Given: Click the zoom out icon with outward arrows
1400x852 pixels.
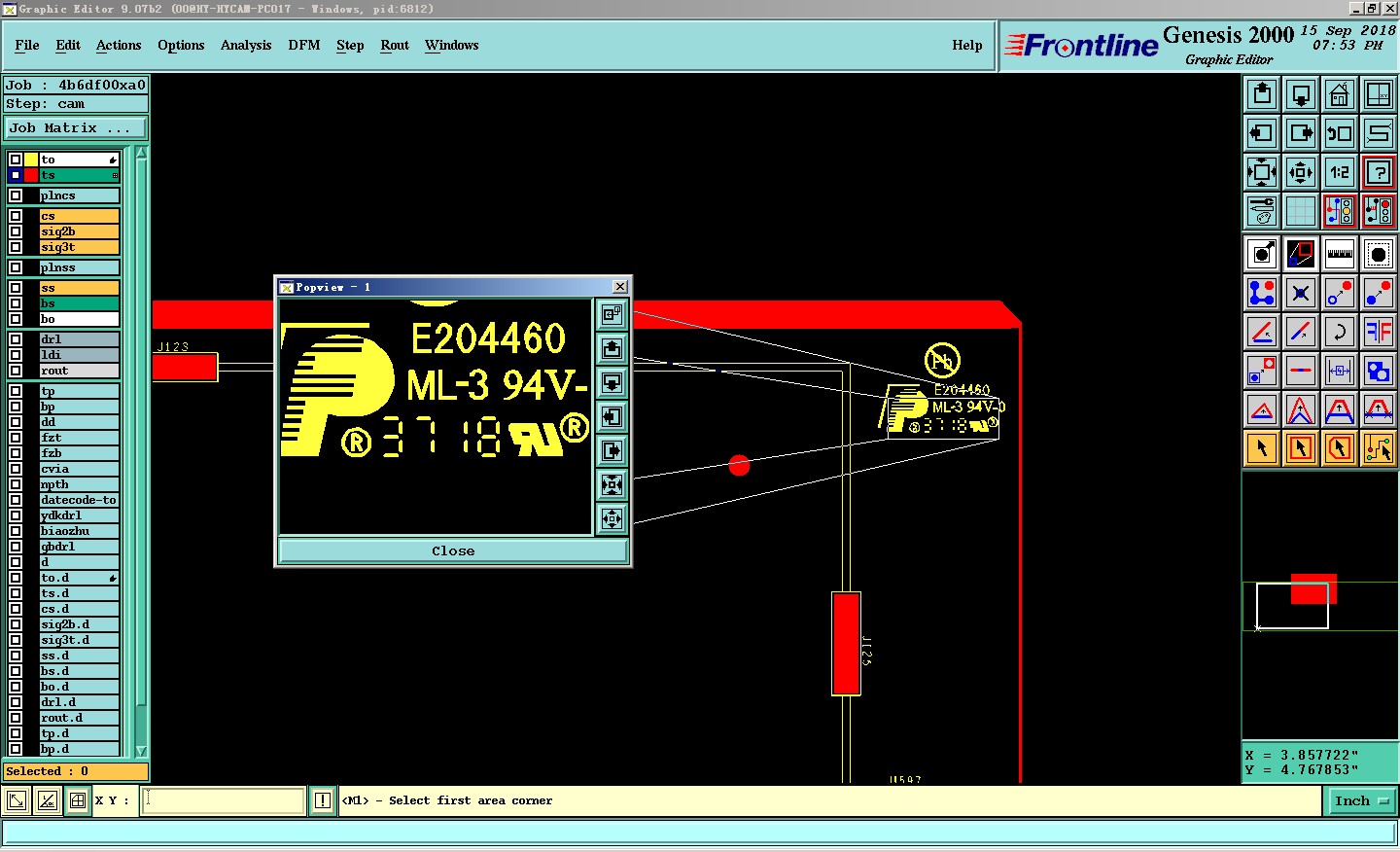Looking at the screenshot, I should pos(1301,172).
